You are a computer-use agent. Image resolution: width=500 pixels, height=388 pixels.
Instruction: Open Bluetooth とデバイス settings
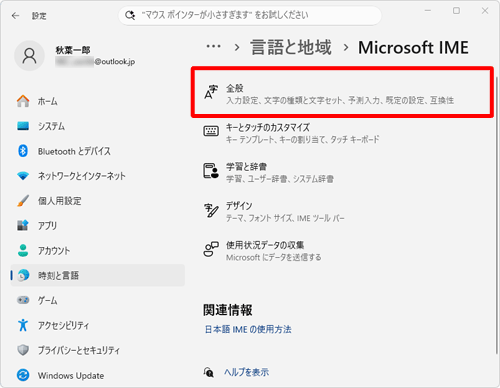coord(98,151)
